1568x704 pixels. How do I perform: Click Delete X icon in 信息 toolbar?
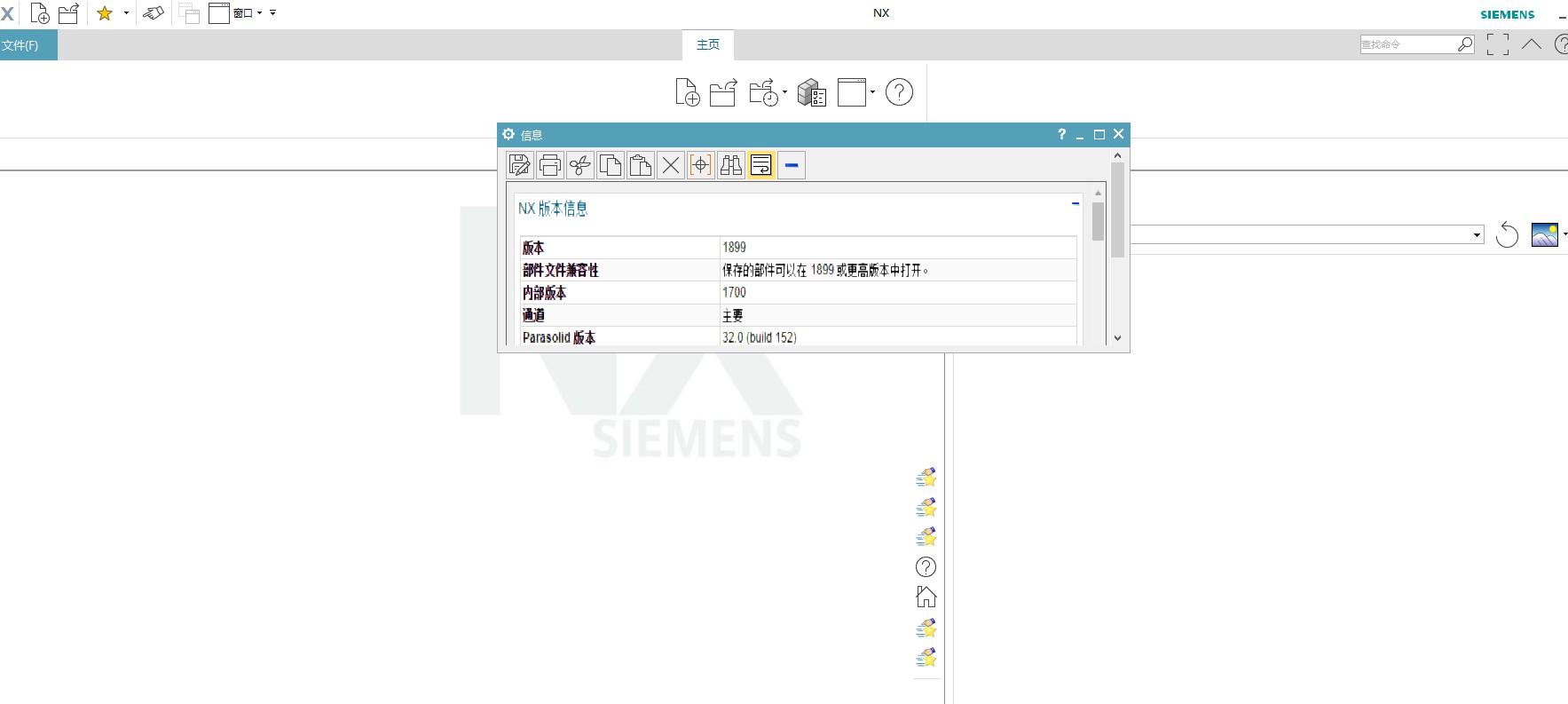[671, 165]
